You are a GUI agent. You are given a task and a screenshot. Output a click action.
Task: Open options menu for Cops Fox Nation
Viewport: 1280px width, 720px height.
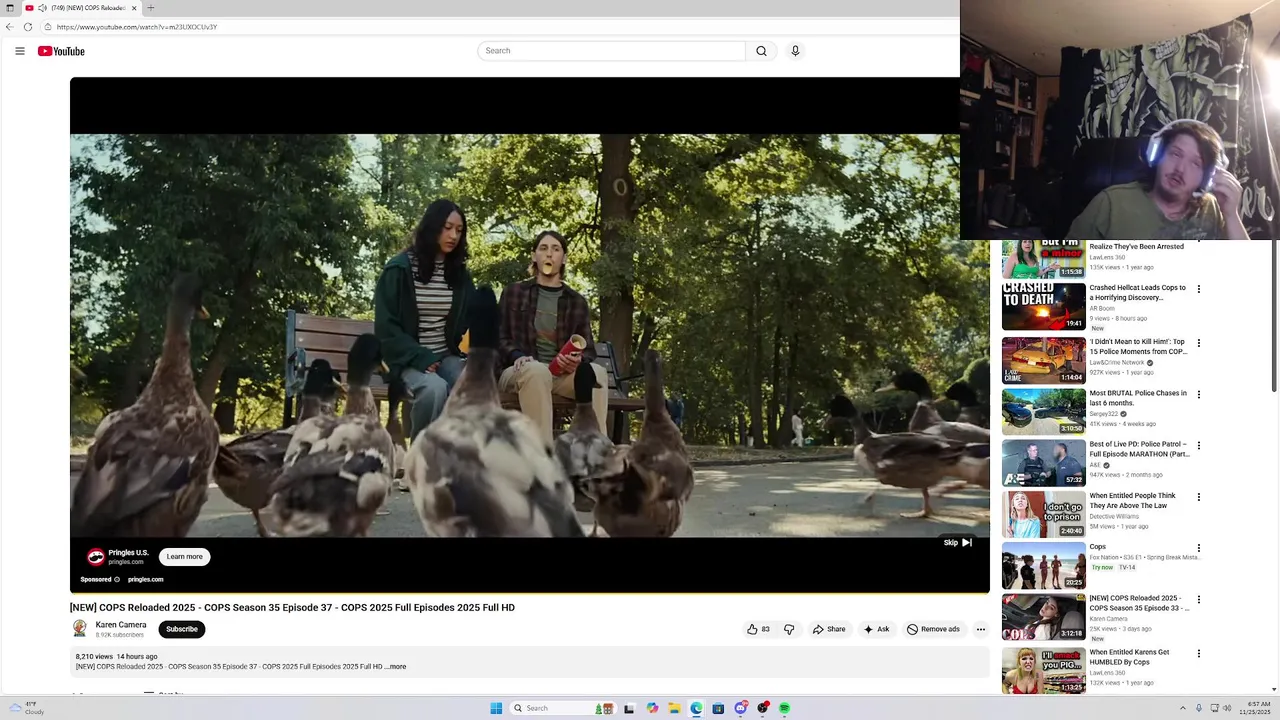(1199, 548)
